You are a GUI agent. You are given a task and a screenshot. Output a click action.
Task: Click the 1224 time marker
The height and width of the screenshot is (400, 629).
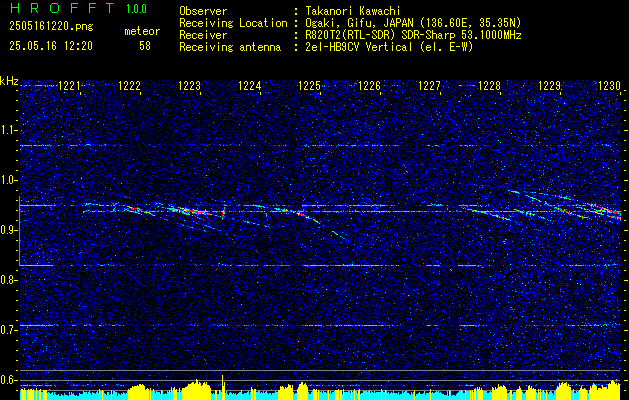pos(250,85)
